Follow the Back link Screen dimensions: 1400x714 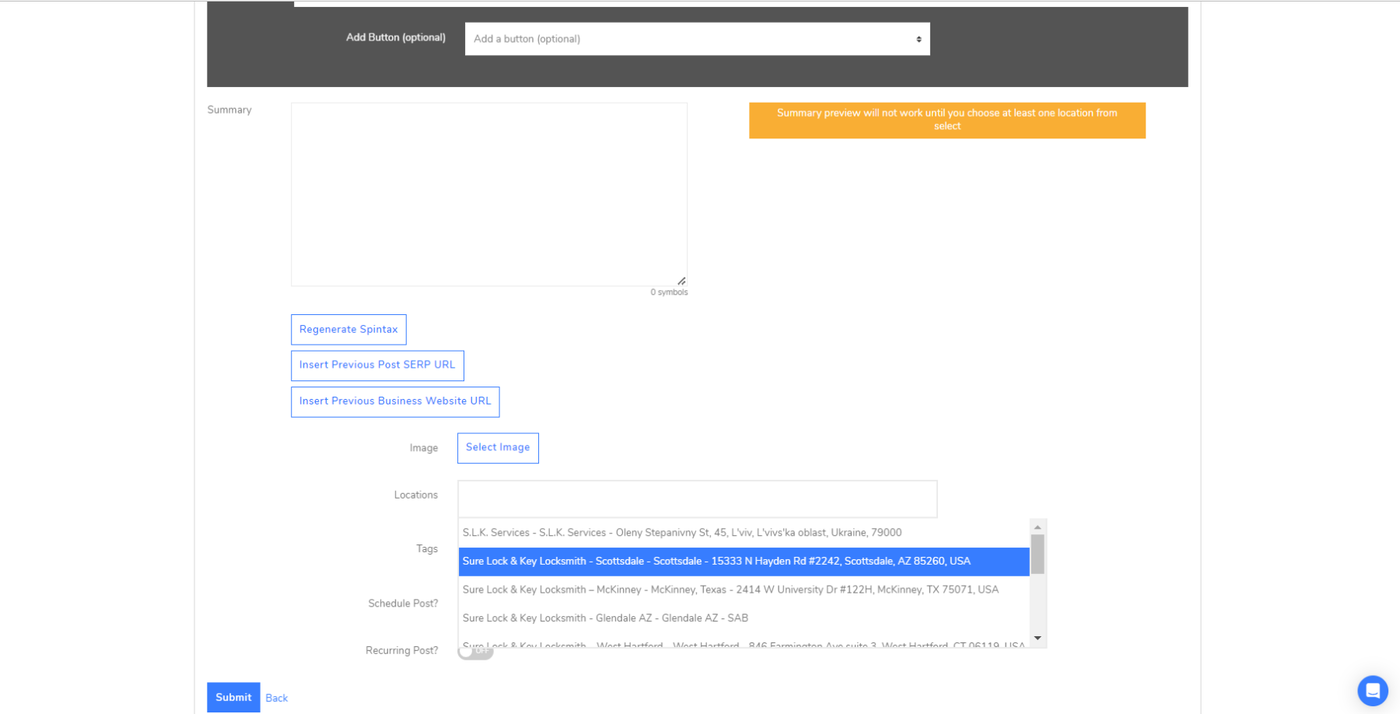pos(276,698)
